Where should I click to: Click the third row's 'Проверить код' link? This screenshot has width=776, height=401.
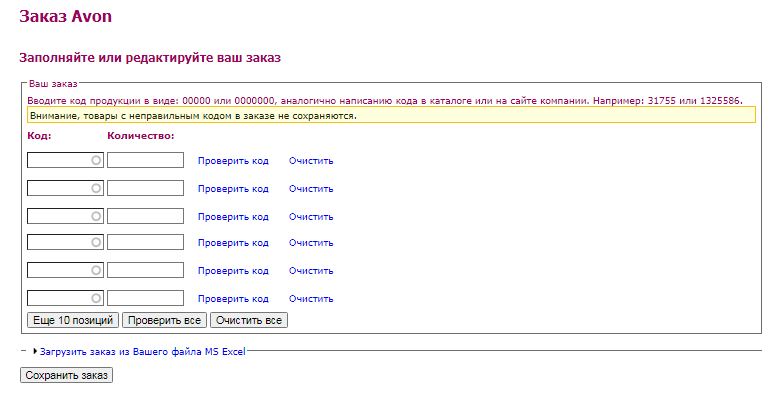[233, 217]
